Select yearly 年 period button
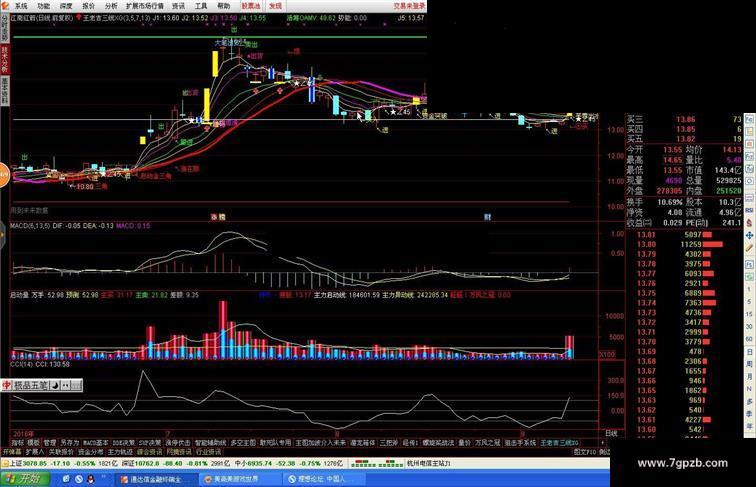This screenshot has height=487, width=756. point(749,426)
